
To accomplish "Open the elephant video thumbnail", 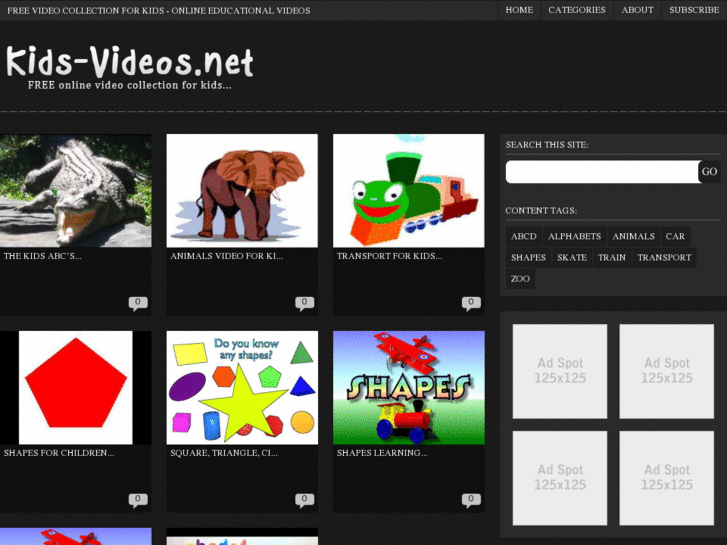I will pyautogui.click(x=242, y=191).
